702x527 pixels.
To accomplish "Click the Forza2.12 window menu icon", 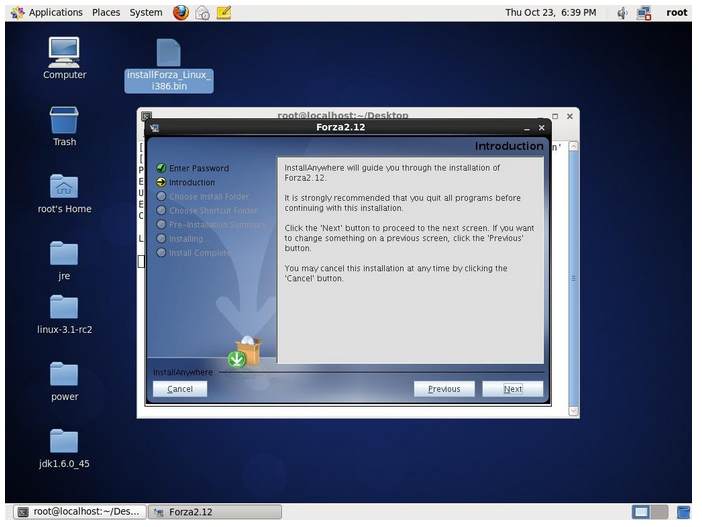I will [x=155, y=128].
